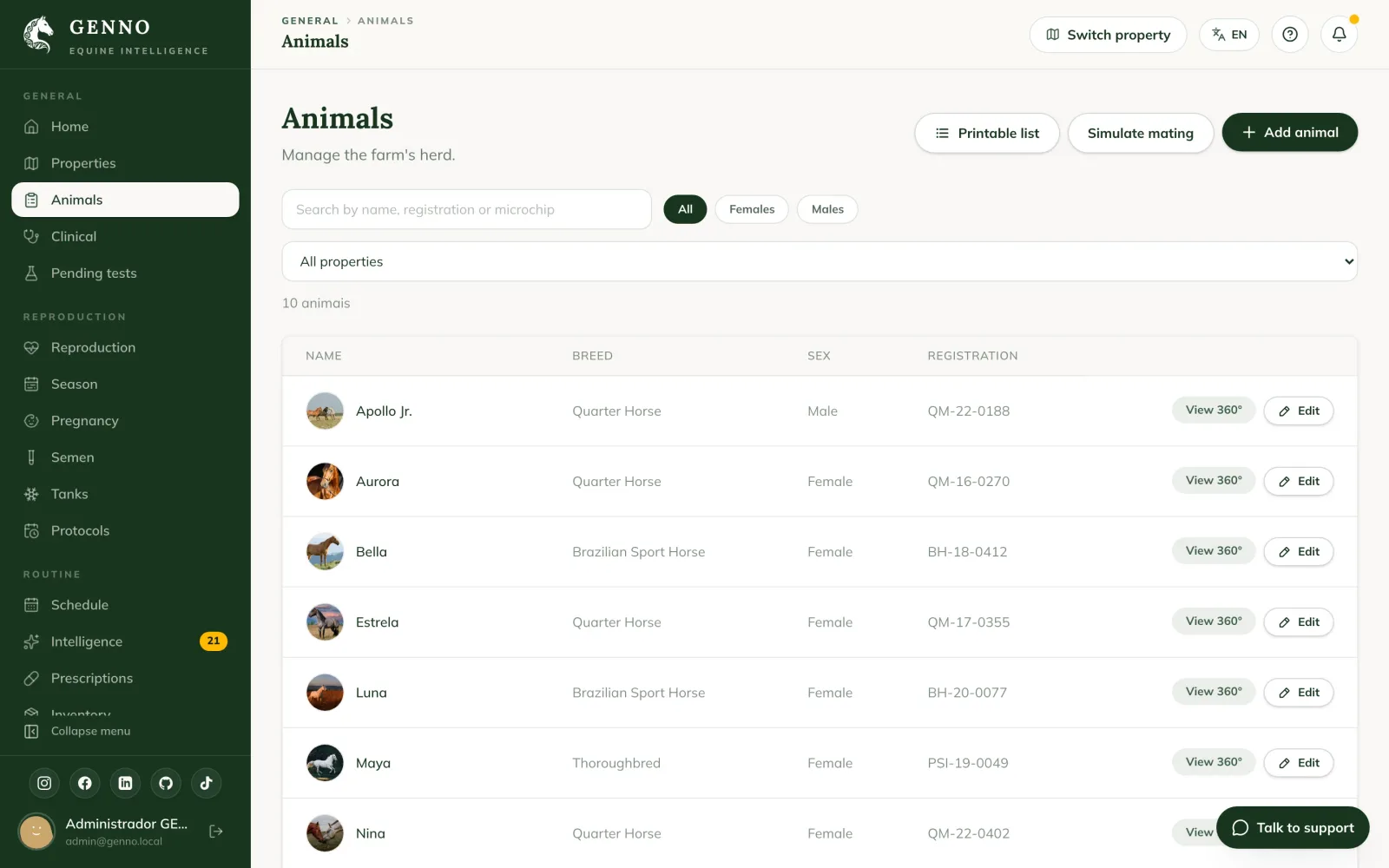Screen dimensions: 1389x868
Task: Open TikTok social icon in sidebar
Action: pos(207,783)
